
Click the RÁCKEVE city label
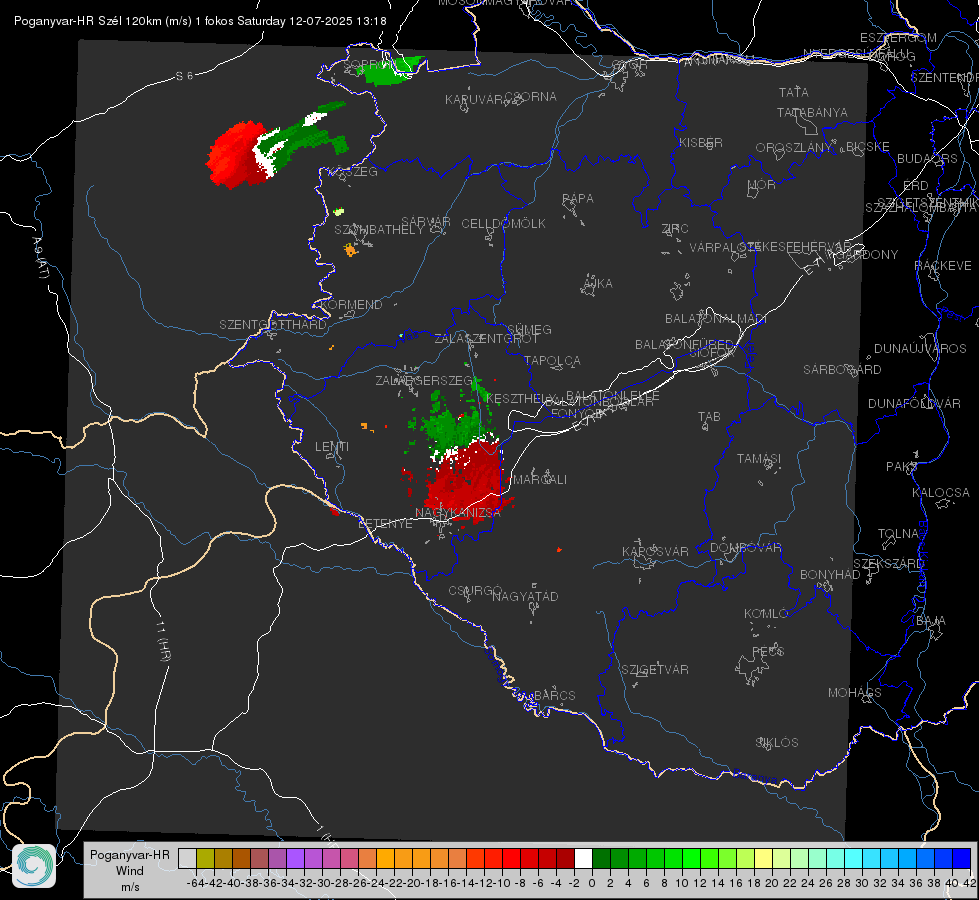(x=943, y=266)
